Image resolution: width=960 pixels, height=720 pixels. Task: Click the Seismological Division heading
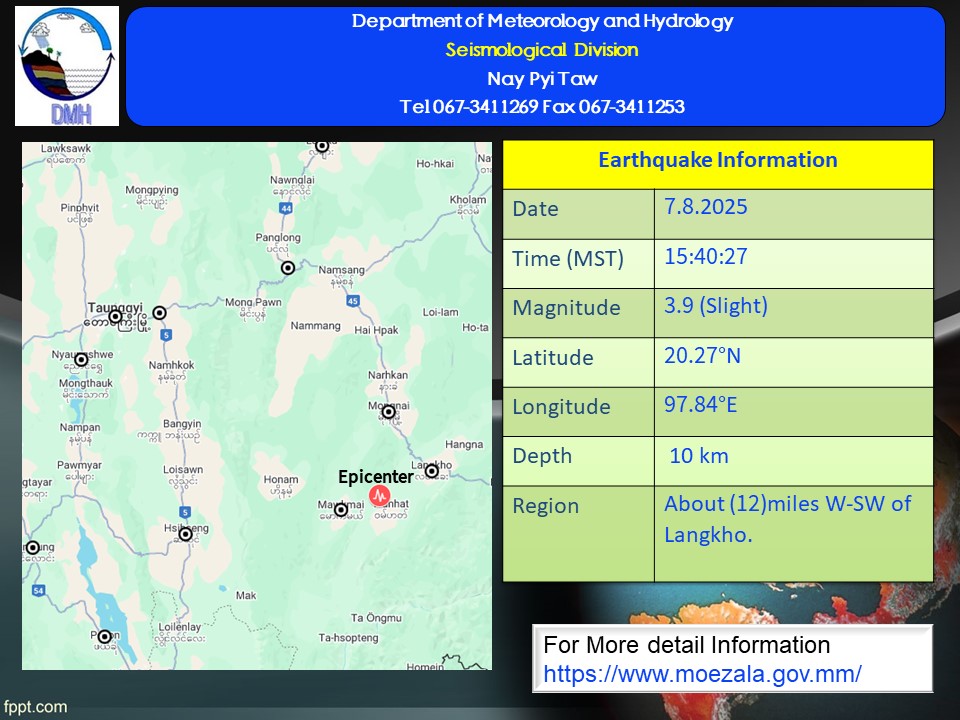pos(542,50)
